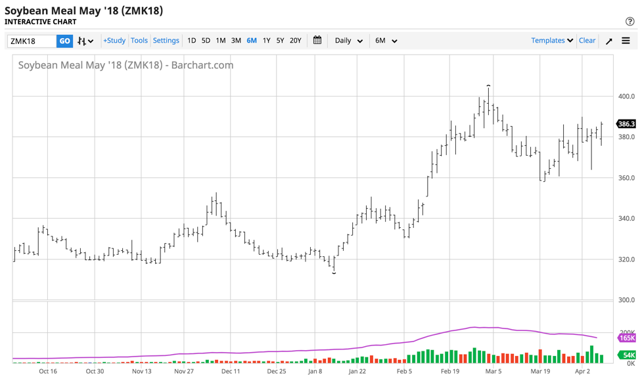Click the 360.0 price axis label
The height and width of the screenshot is (379, 640).
point(627,178)
